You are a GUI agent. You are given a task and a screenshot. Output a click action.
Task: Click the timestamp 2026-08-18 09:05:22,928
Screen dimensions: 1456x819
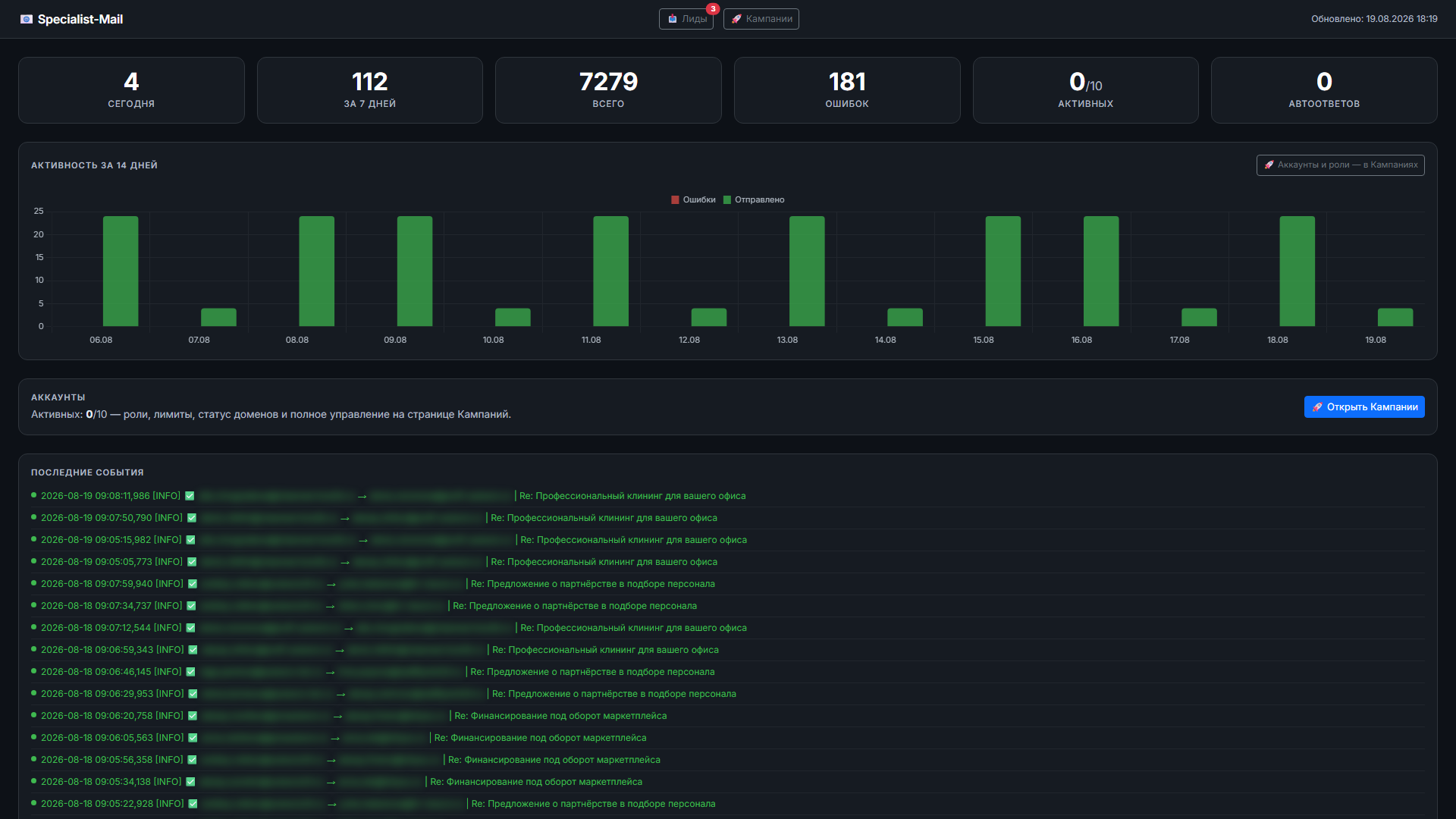click(97, 804)
